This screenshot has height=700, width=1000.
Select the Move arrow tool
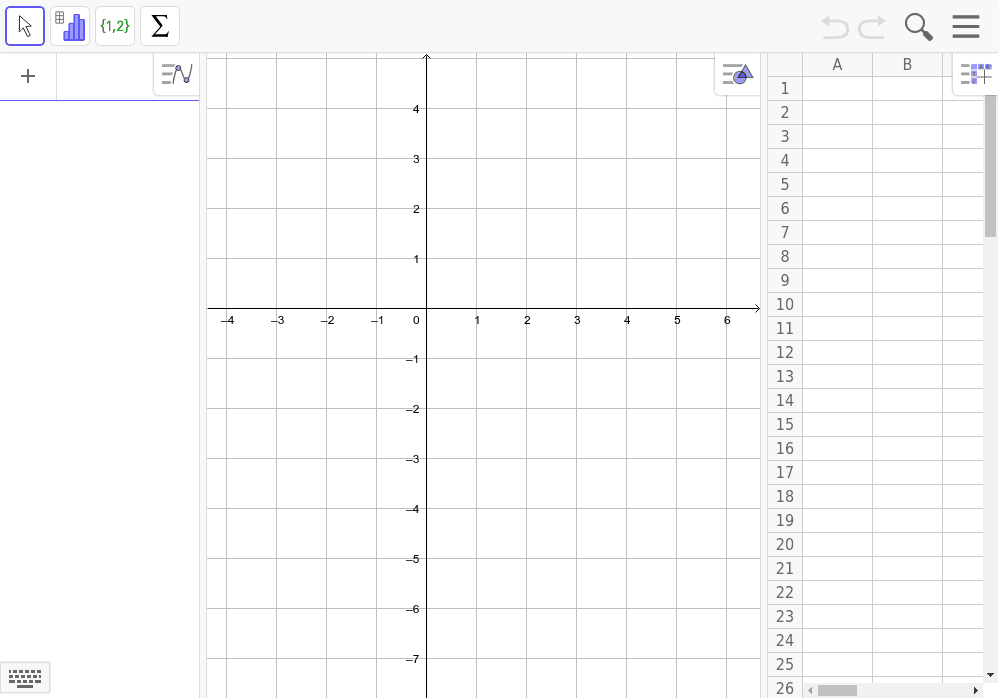(x=25, y=26)
